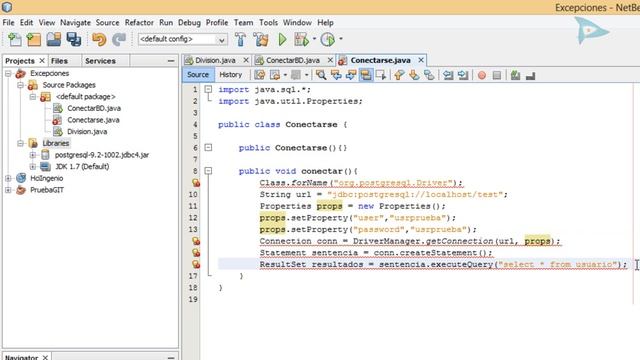Click the Debug Project icon
The image size is (640, 360).
coord(301,40)
